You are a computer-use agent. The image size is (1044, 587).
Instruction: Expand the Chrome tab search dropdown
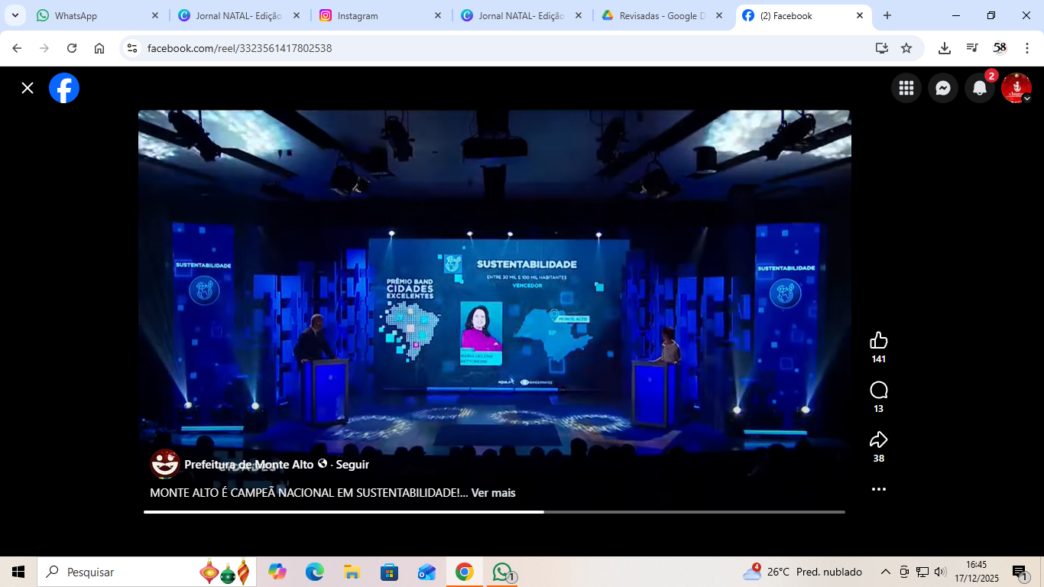pyautogui.click(x=15, y=16)
